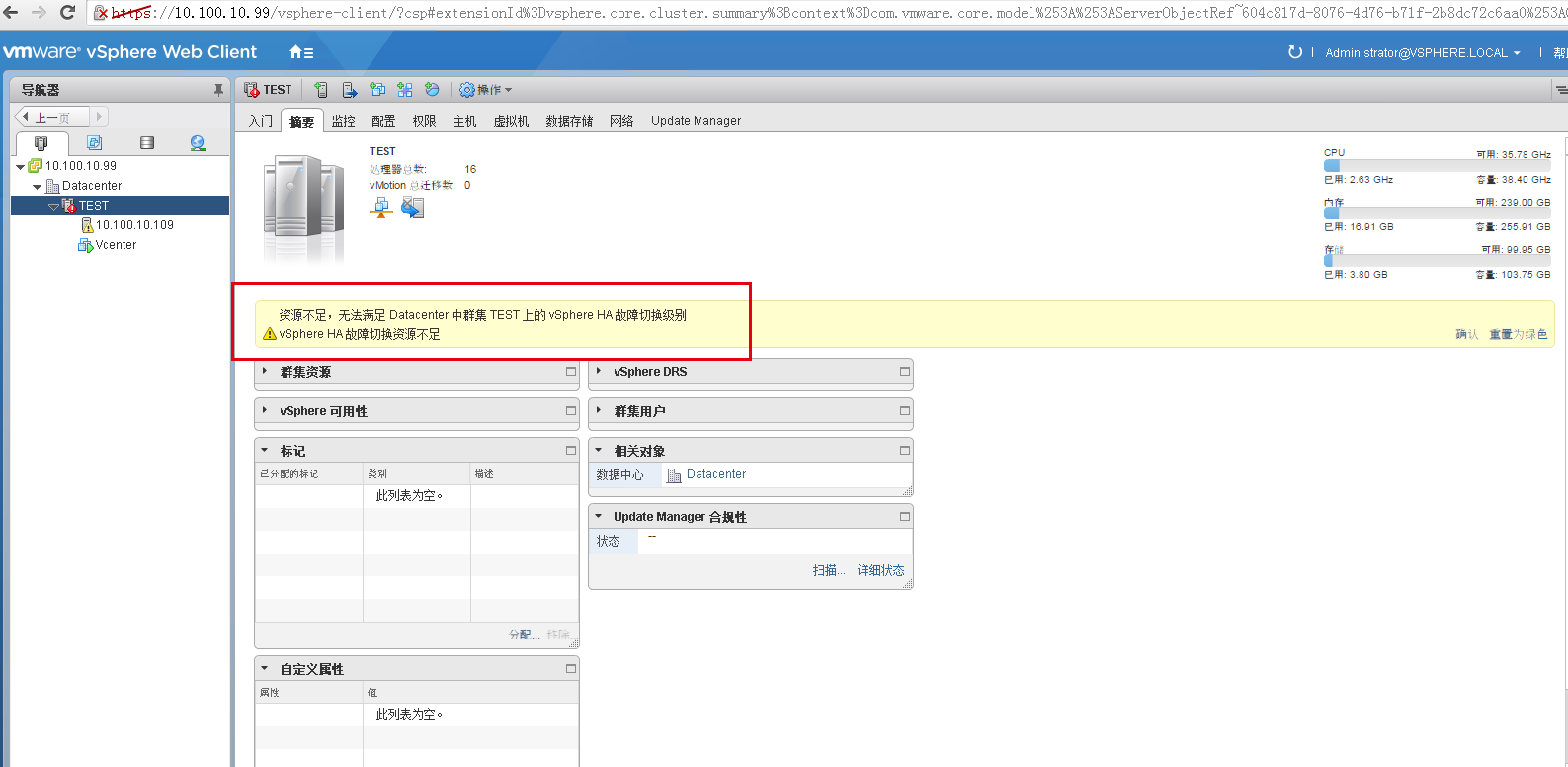Click the browser address bar
The width and height of the screenshot is (1568, 767).
pyautogui.click(x=830, y=13)
